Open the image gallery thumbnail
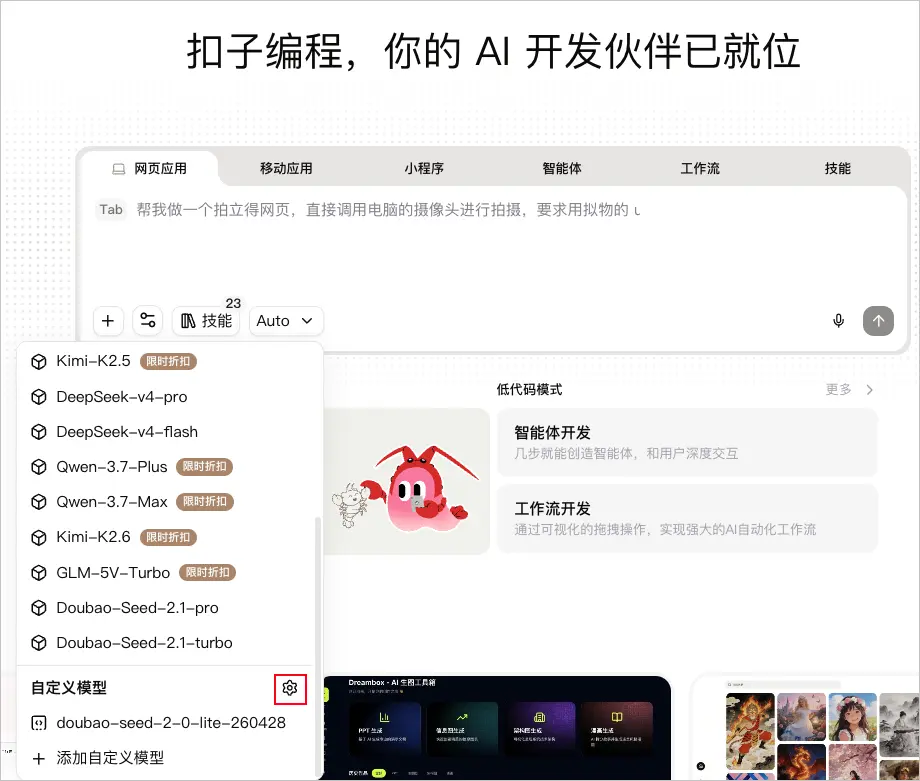This screenshot has width=920, height=781. click(x=807, y=729)
